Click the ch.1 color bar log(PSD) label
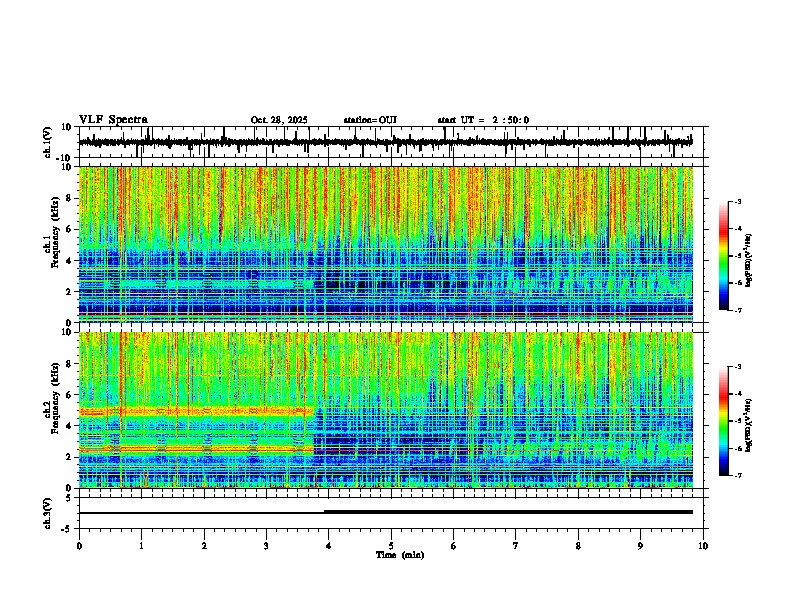 pyautogui.click(x=748, y=261)
